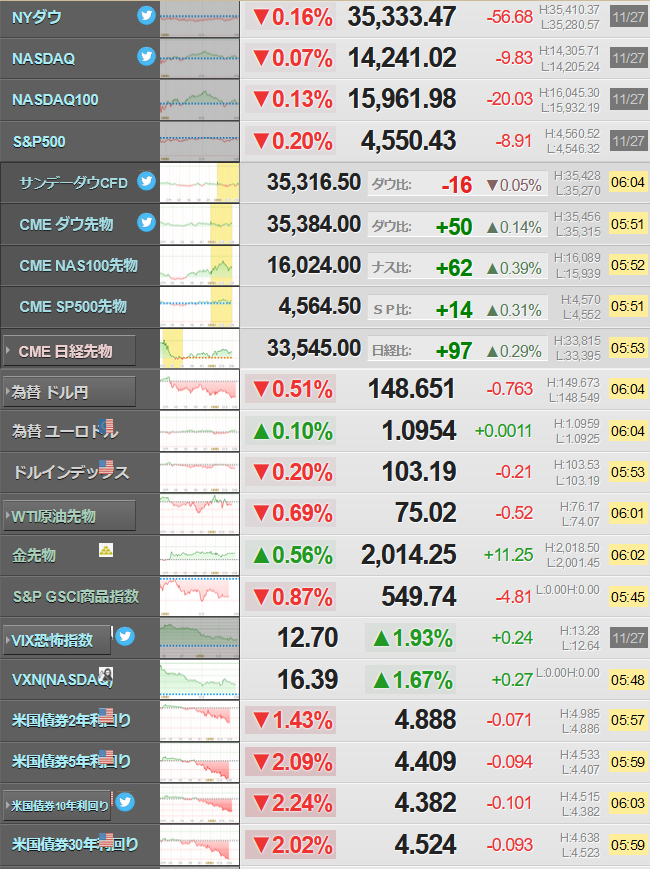Image resolution: width=650 pixels, height=869 pixels.
Task: Open the 金先物 mini chart
Action: (199, 555)
